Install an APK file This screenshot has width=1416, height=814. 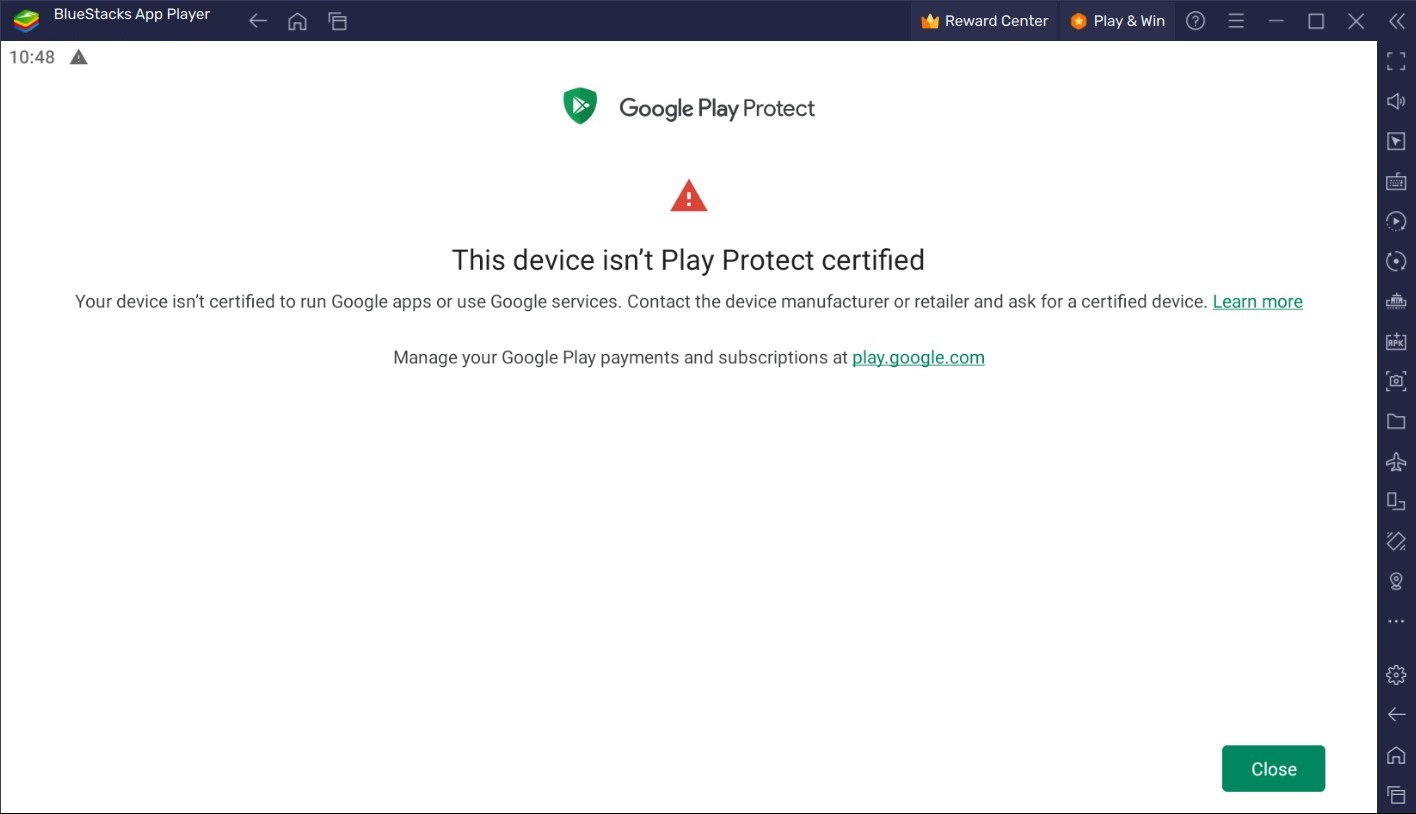click(1395, 340)
